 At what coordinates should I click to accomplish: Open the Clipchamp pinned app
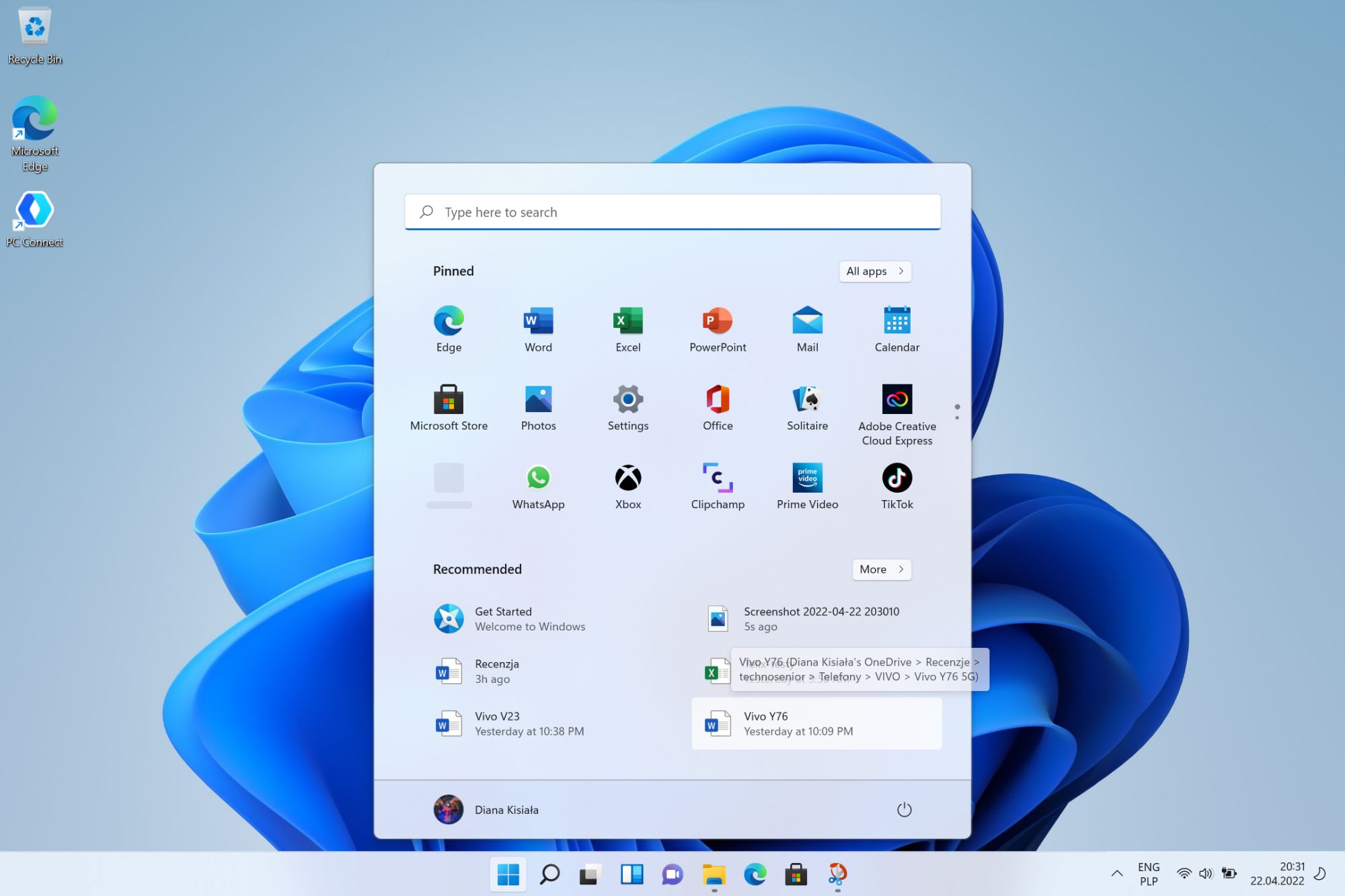(x=718, y=485)
